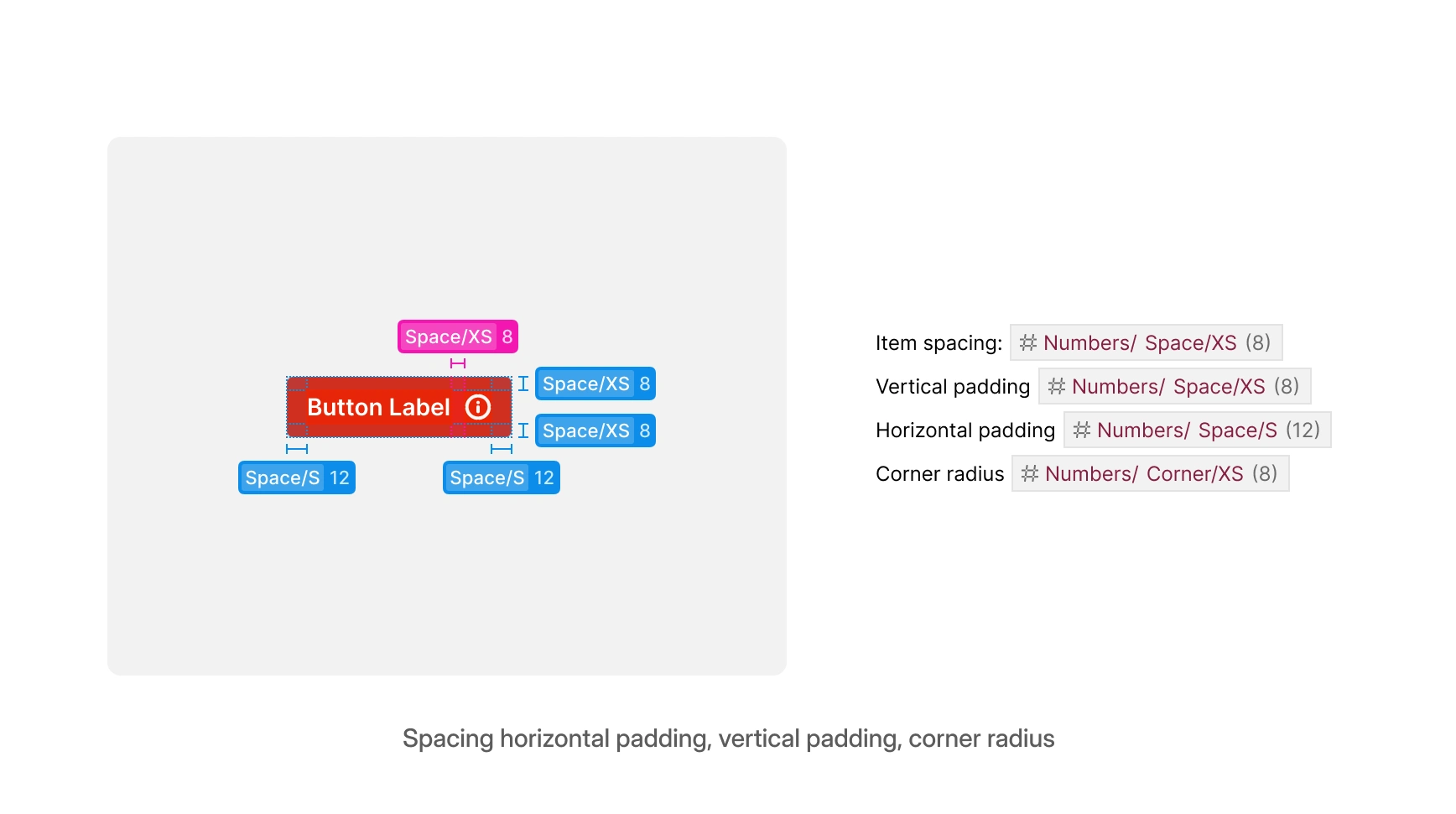
Task: Click the info icon in Button Label
Action: [478, 407]
